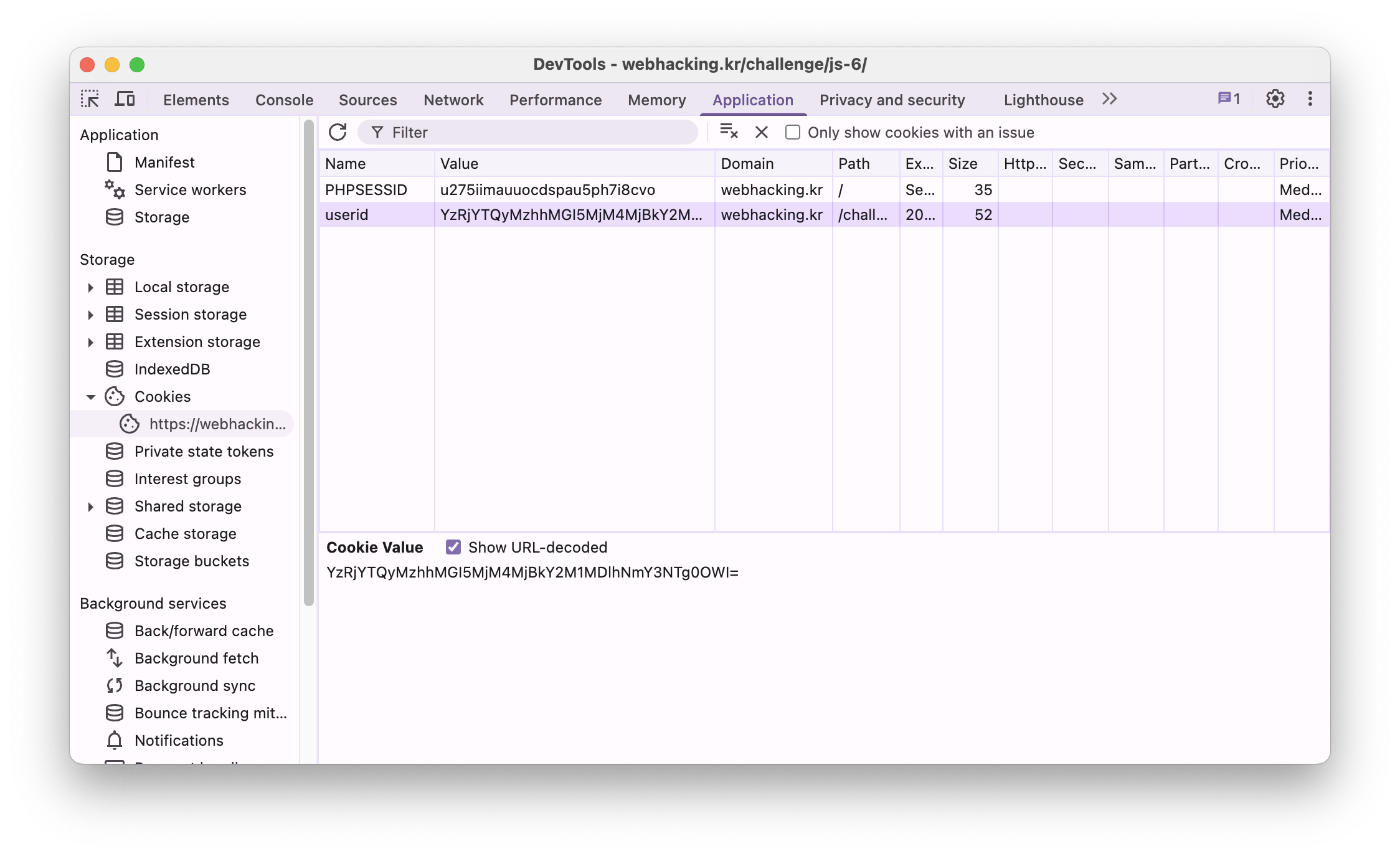Uncheck Show URL-decoded checkbox

[x=453, y=547]
